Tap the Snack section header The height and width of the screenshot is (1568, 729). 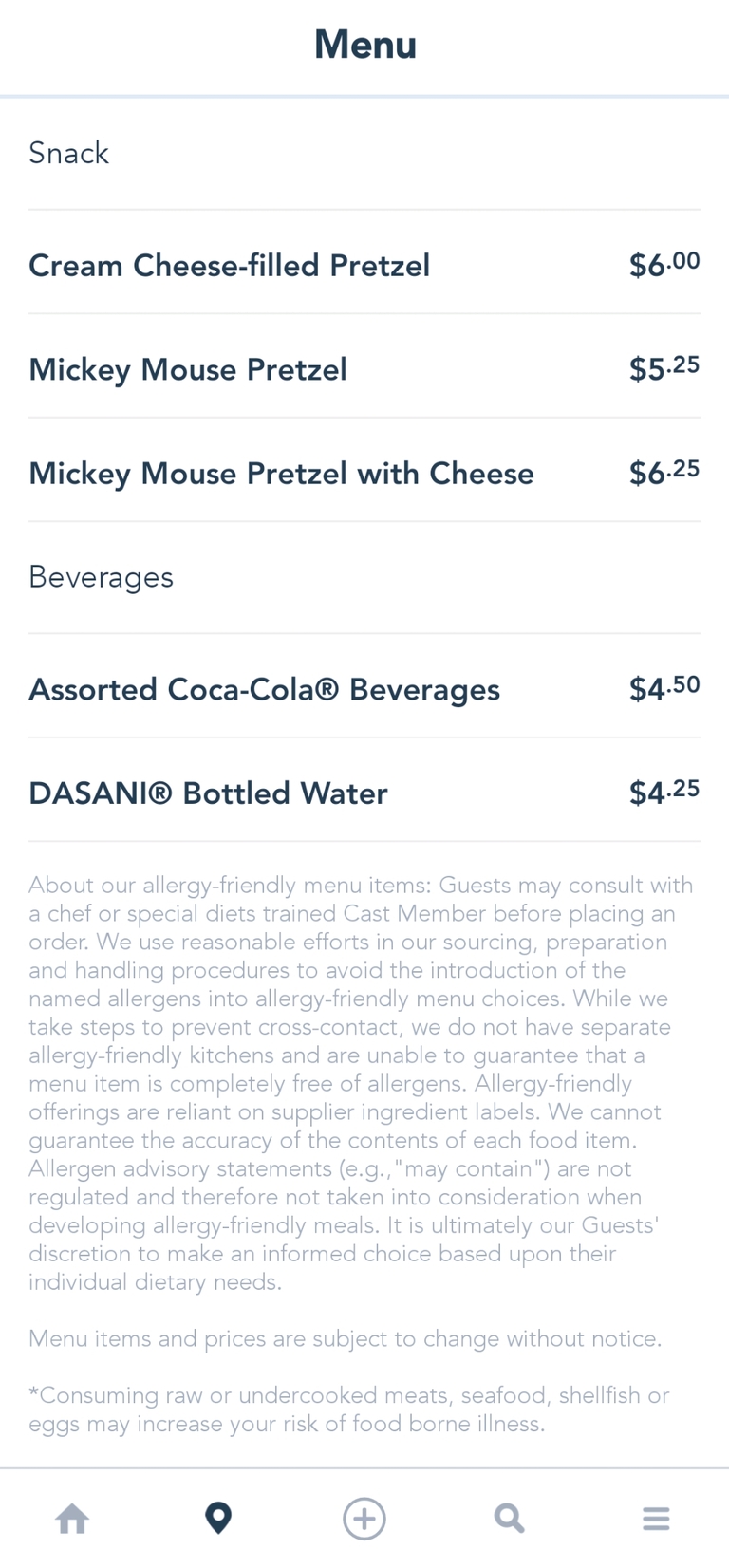69,153
